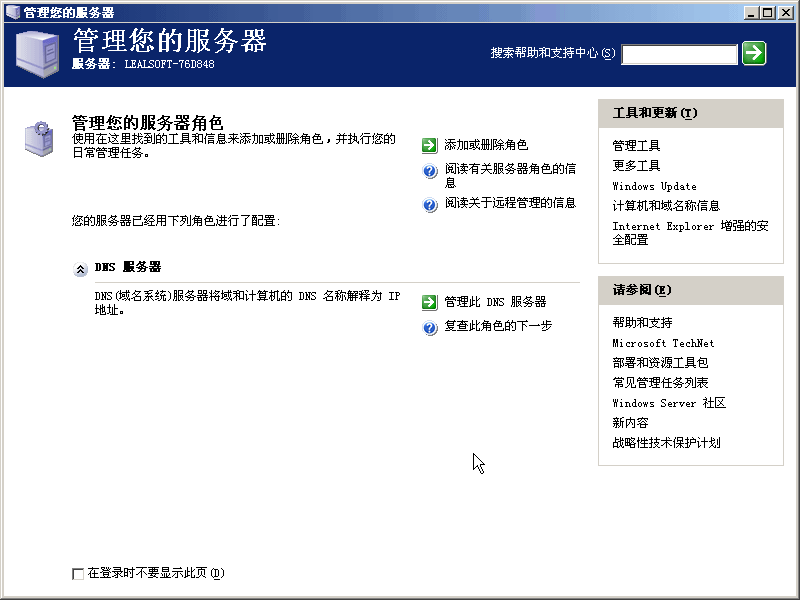Image resolution: width=800 pixels, height=600 pixels.
Task: Click 搜索帮助和支持中心(S) label
Action: [553, 53]
